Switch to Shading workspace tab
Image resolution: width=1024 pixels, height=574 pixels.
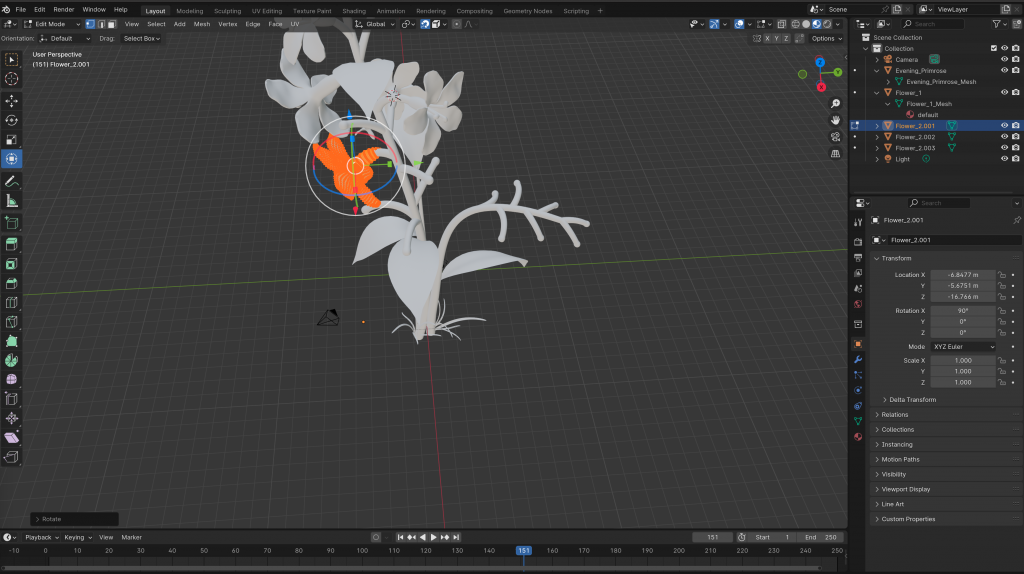[354, 10]
